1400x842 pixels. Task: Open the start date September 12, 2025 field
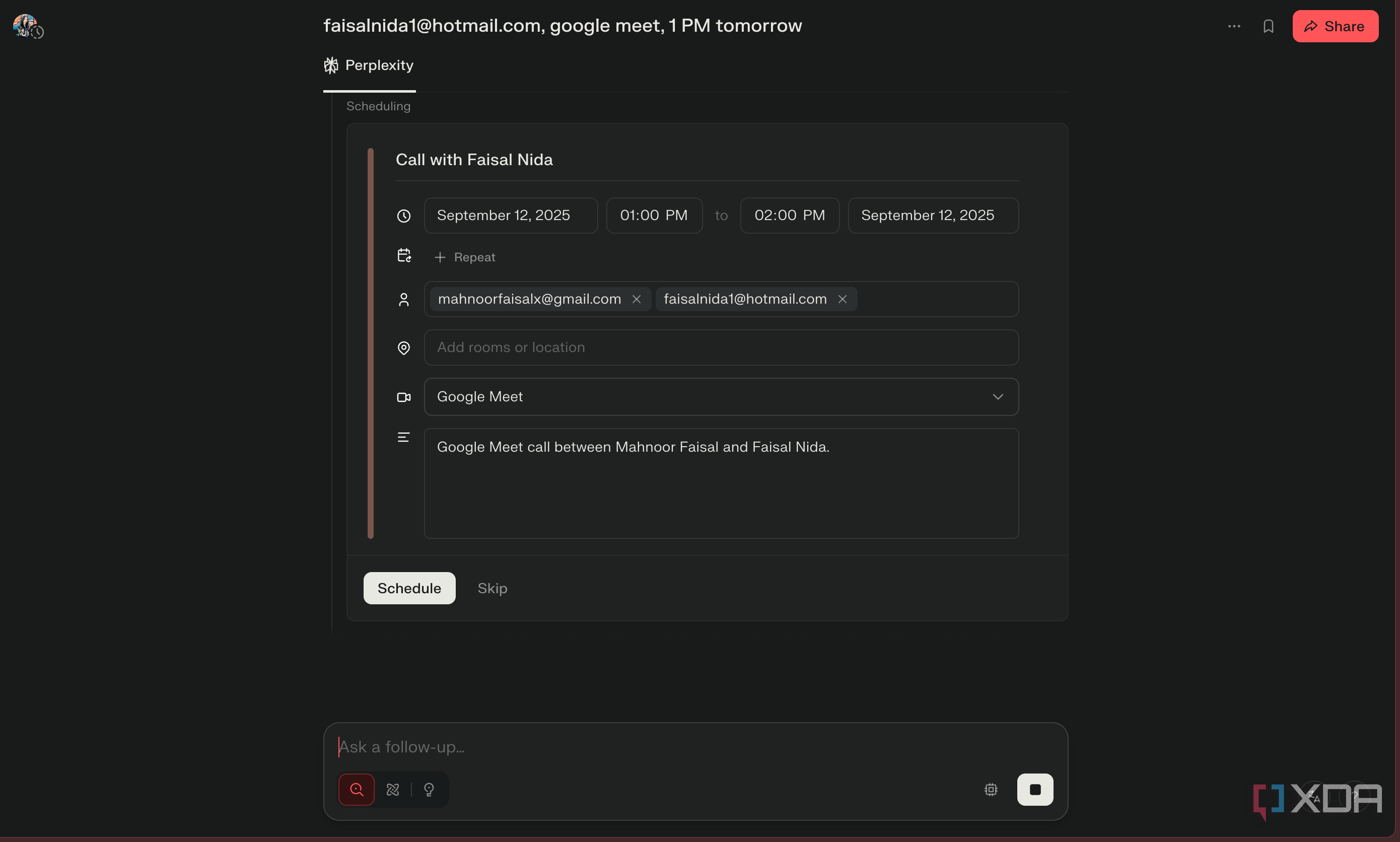[511, 215]
